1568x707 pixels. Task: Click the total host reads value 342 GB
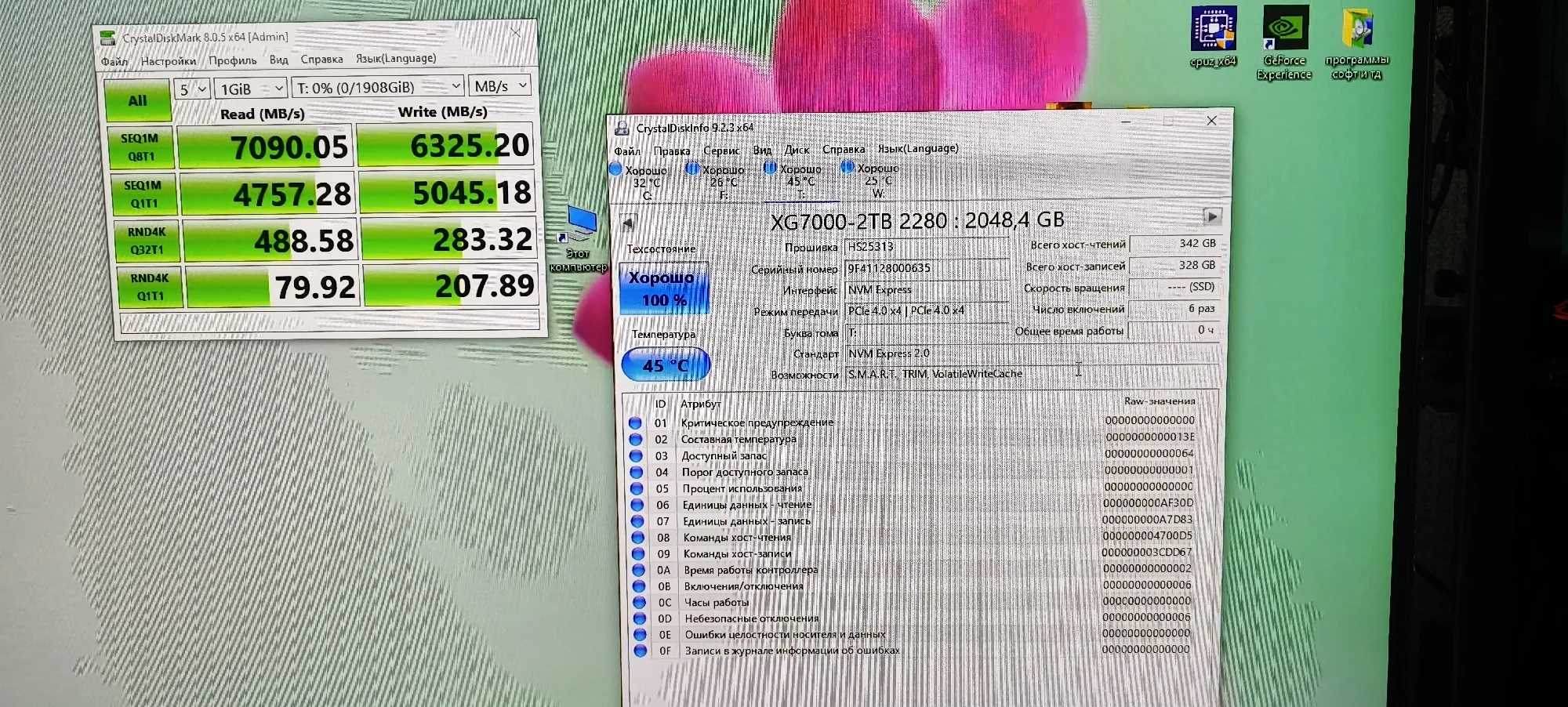coord(1174,244)
